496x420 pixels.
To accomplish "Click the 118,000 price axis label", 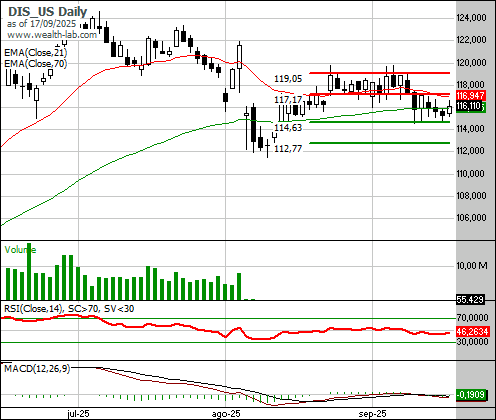I will [471, 85].
